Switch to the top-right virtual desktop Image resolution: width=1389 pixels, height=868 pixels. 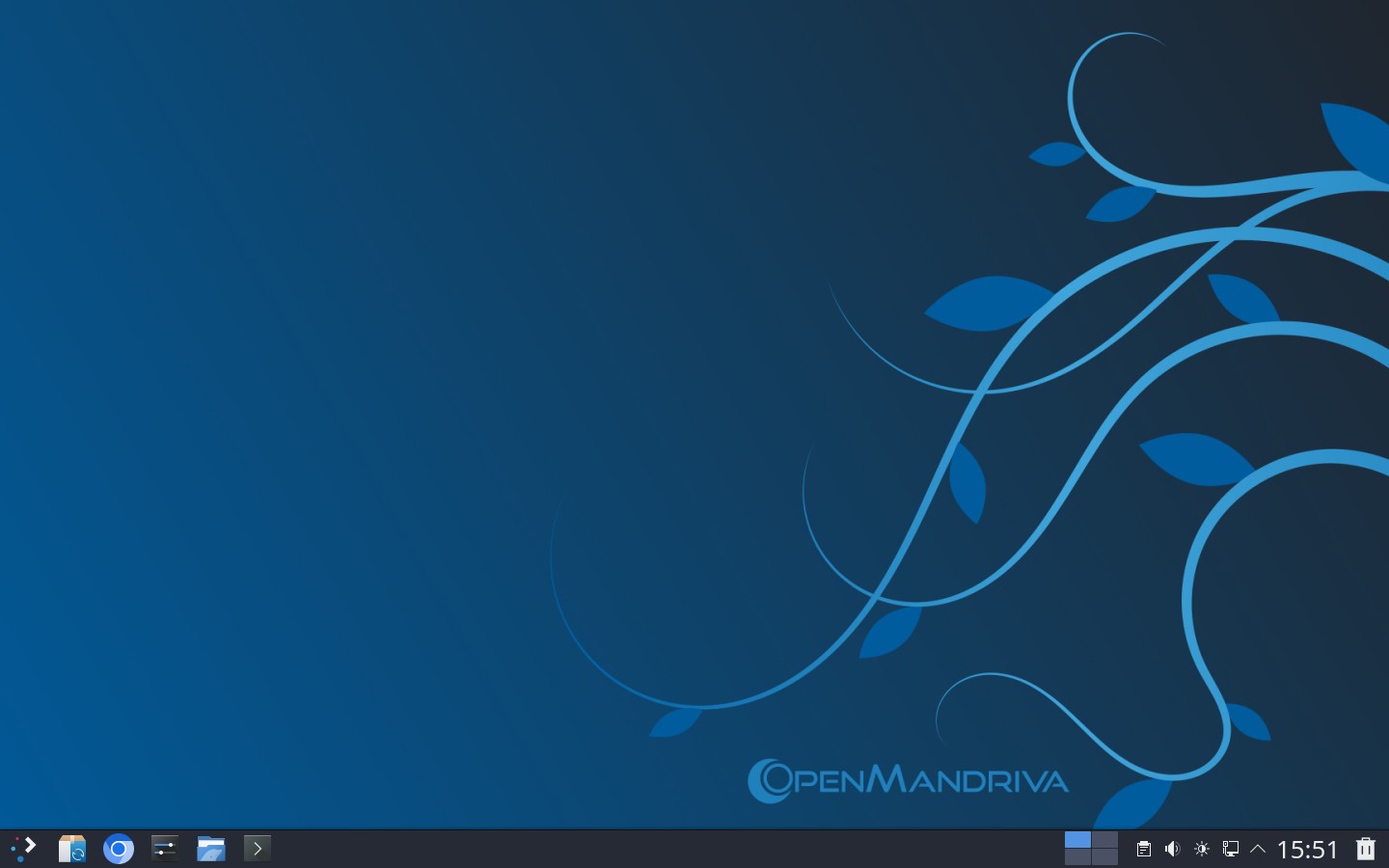point(1104,840)
